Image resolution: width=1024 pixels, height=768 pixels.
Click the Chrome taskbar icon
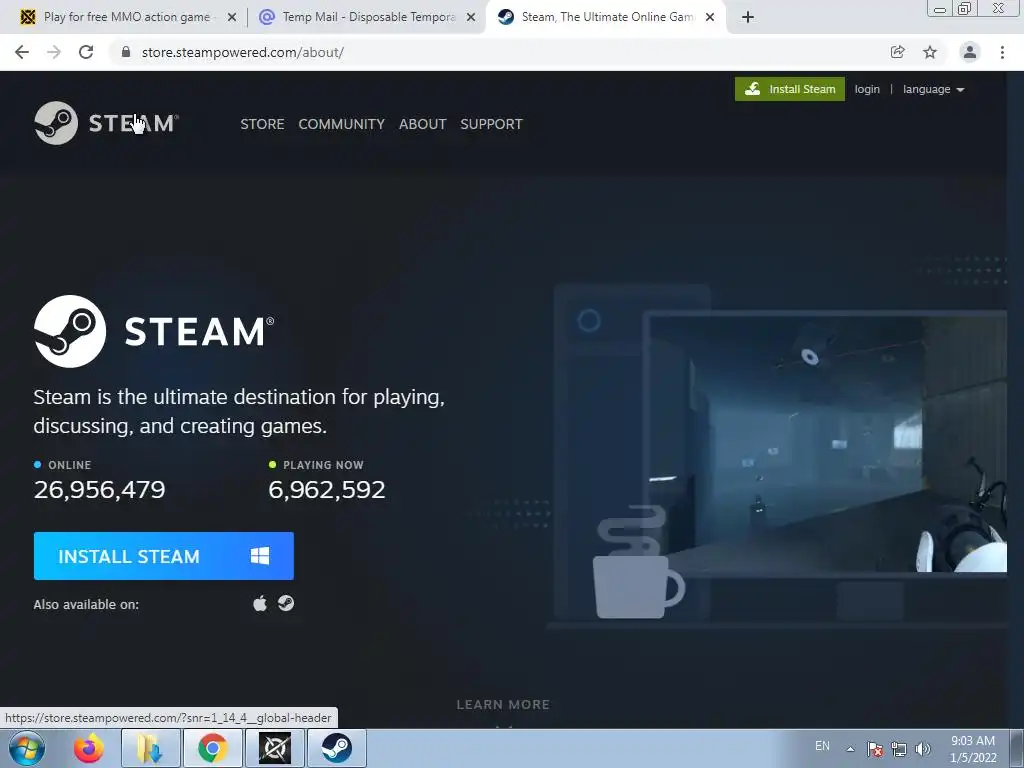tap(213, 748)
